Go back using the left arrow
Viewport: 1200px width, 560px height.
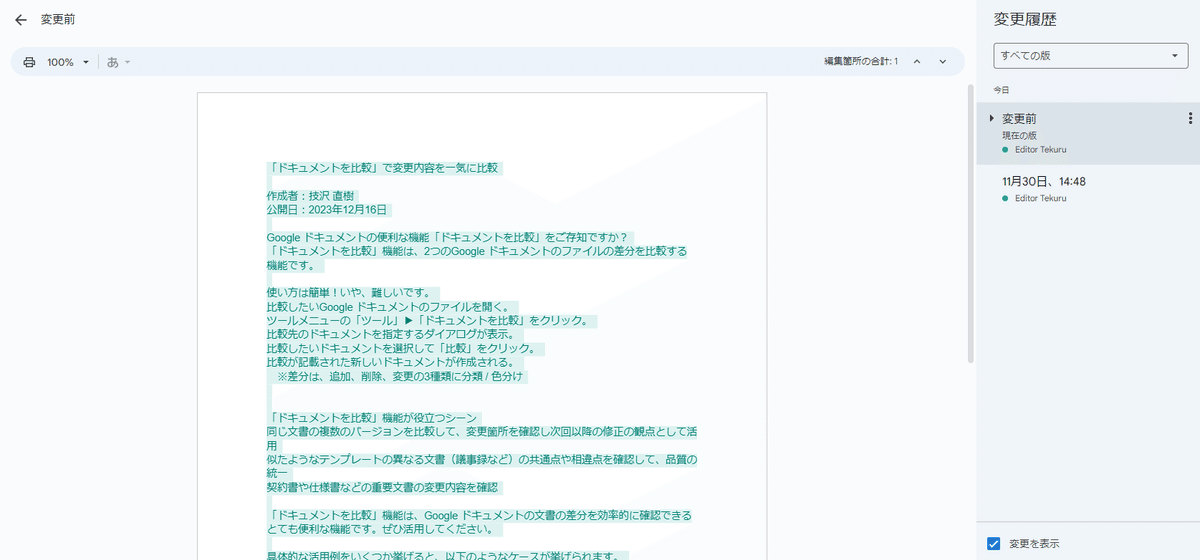click(21, 20)
